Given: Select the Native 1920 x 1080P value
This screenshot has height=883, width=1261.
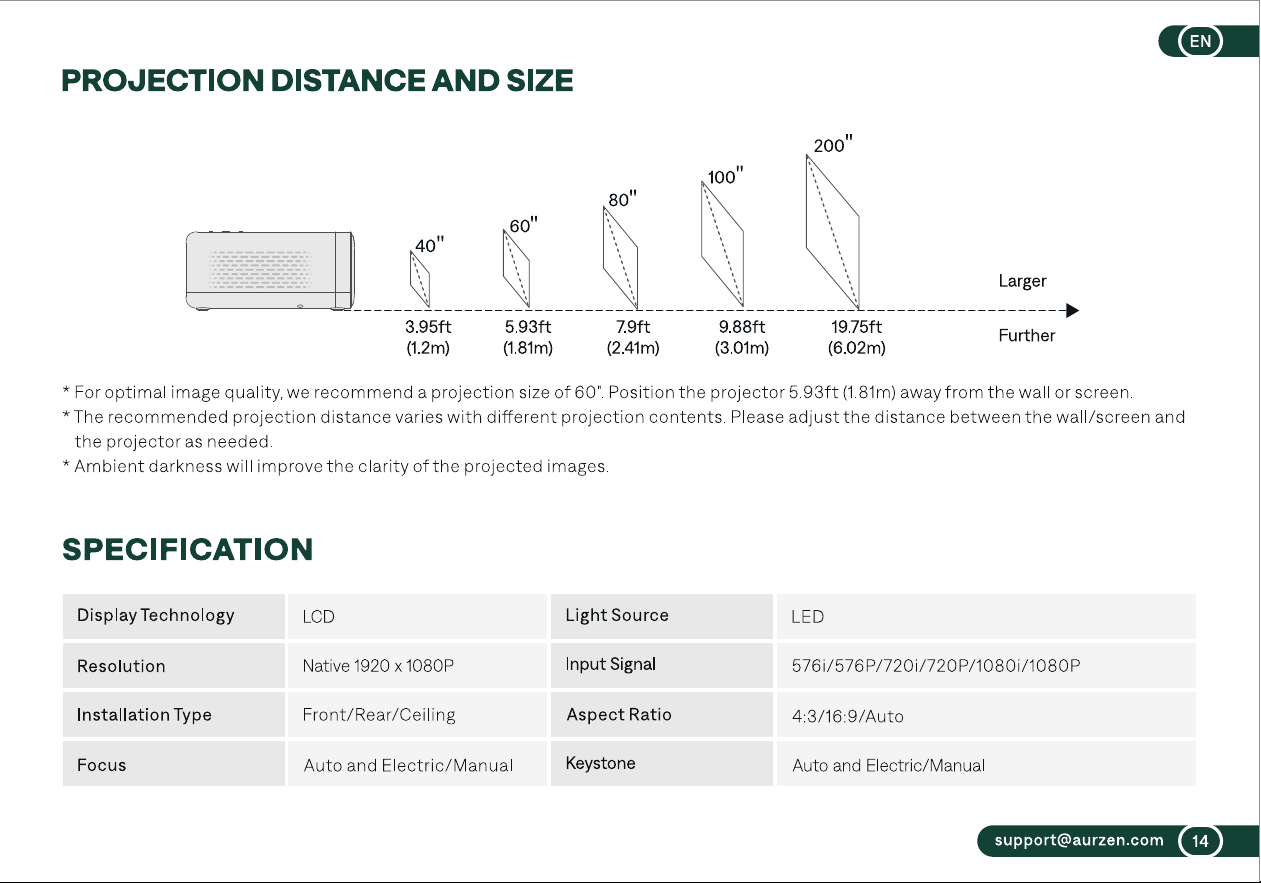Looking at the screenshot, I should (378, 666).
